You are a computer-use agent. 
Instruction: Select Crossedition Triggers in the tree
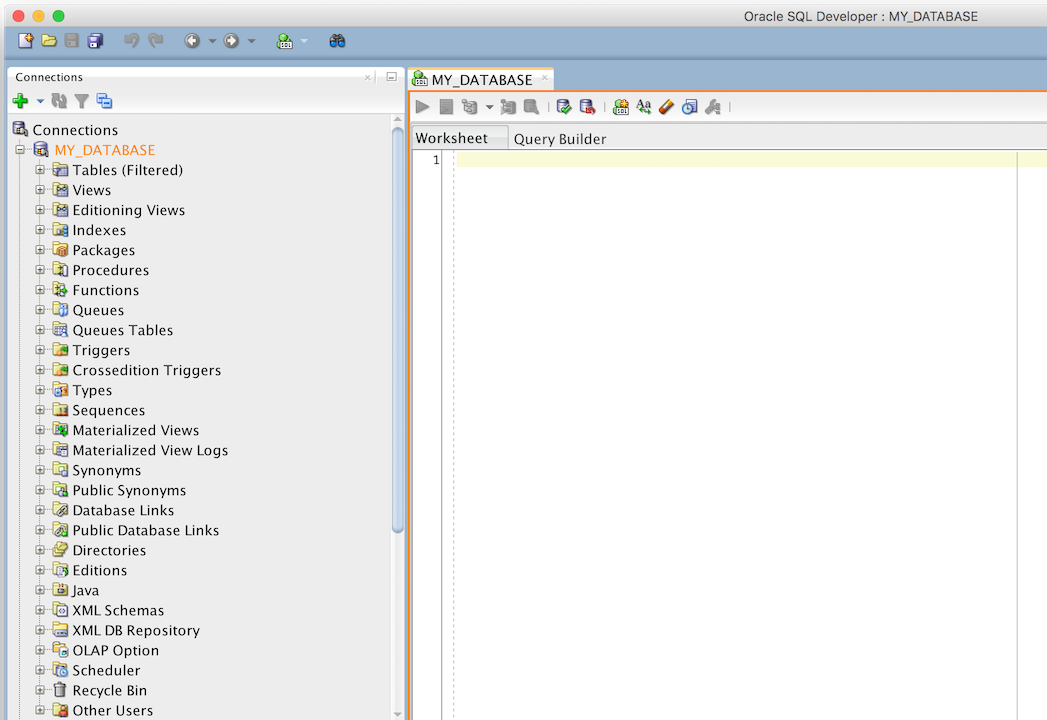pos(146,370)
